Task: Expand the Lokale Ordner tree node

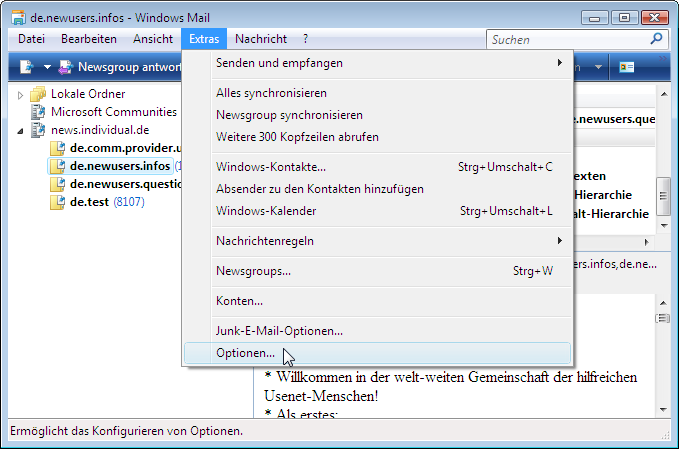Action: [20, 95]
